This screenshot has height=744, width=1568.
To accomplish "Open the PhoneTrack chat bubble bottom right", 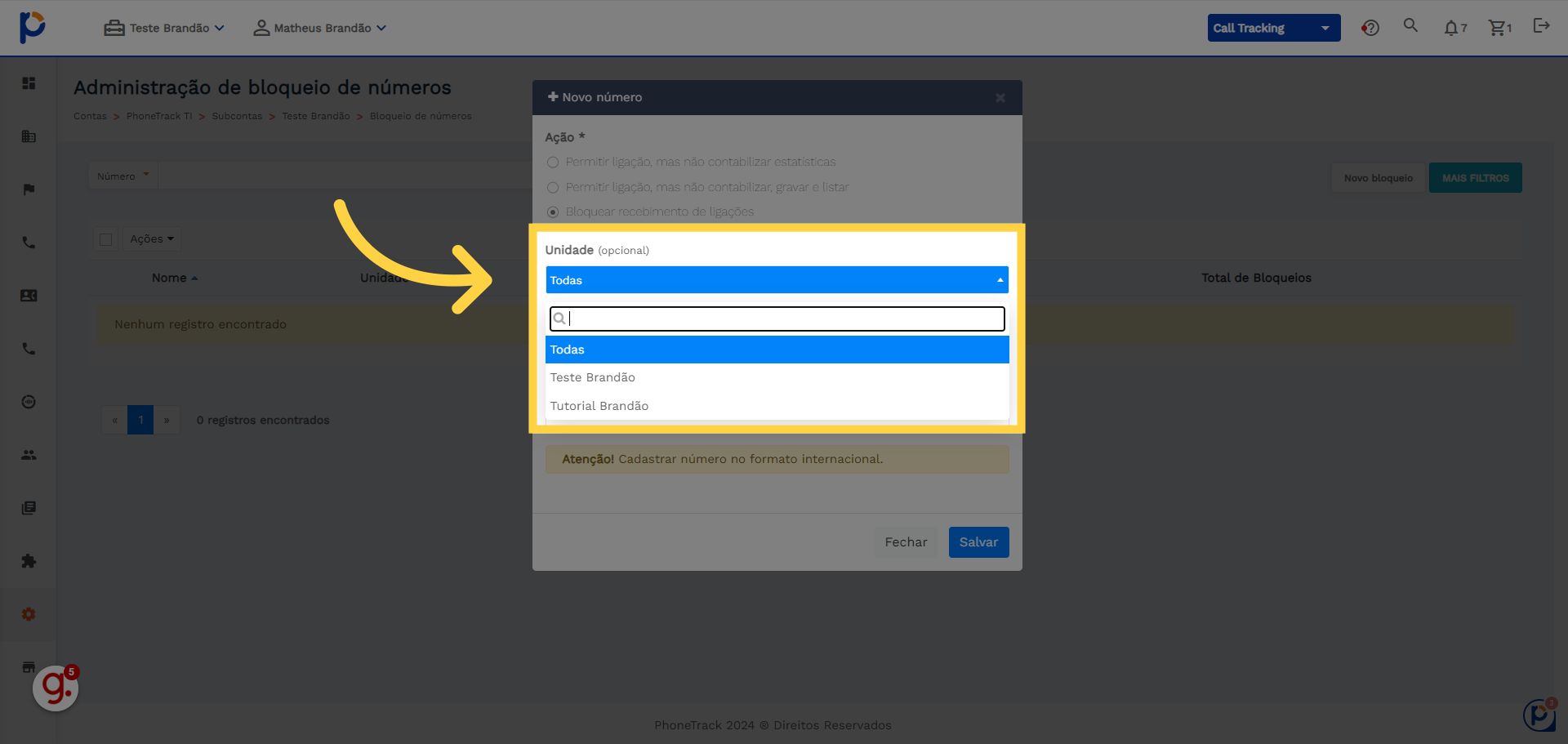I will (x=1539, y=715).
